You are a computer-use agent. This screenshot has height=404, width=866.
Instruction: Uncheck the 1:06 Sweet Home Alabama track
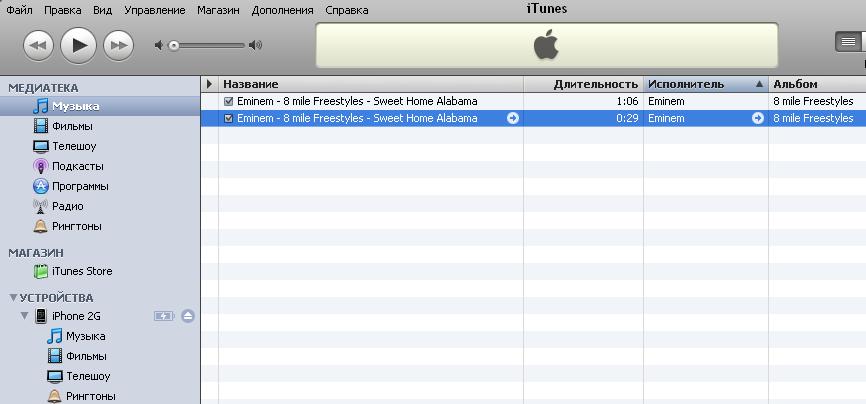pos(229,101)
